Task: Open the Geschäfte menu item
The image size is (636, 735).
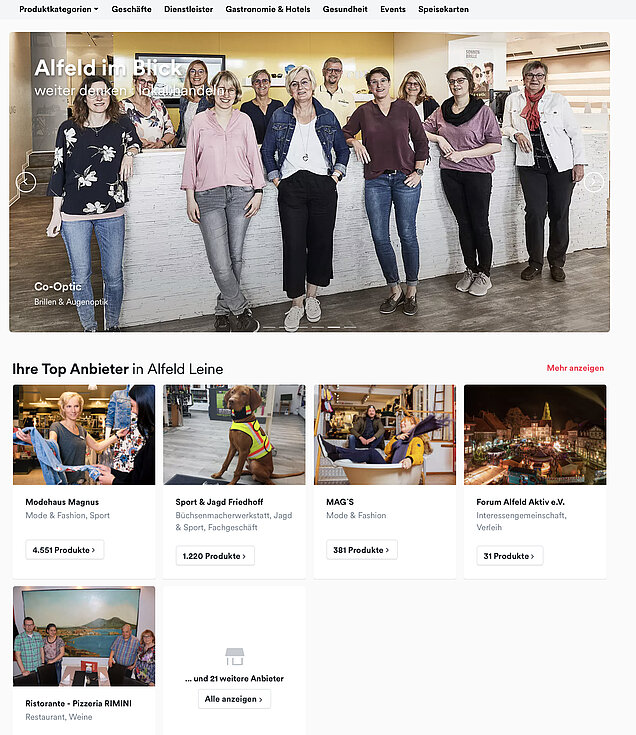Action: [x=131, y=9]
